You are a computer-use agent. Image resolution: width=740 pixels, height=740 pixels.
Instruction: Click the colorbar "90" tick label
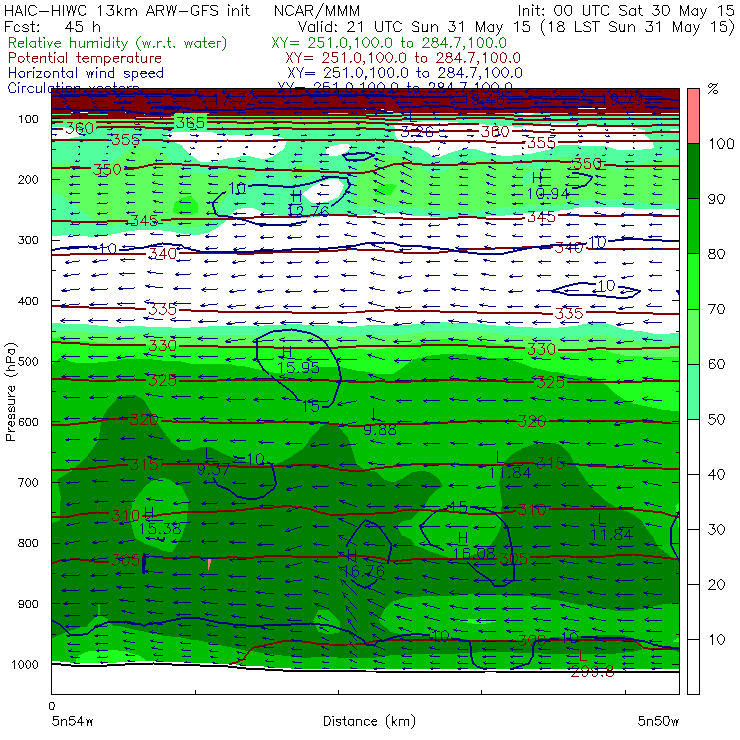point(717,199)
